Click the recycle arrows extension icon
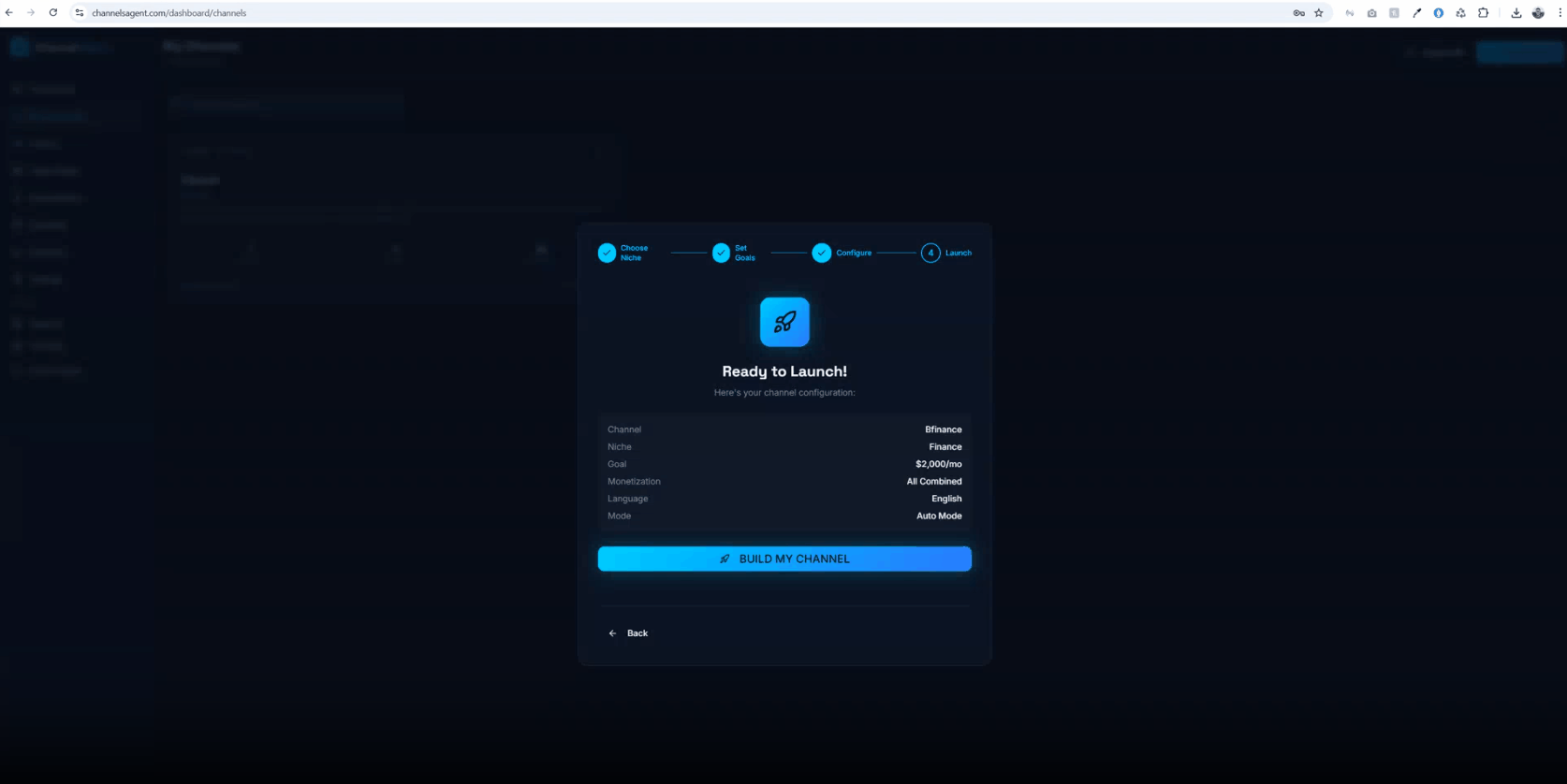 coord(1461,13)
